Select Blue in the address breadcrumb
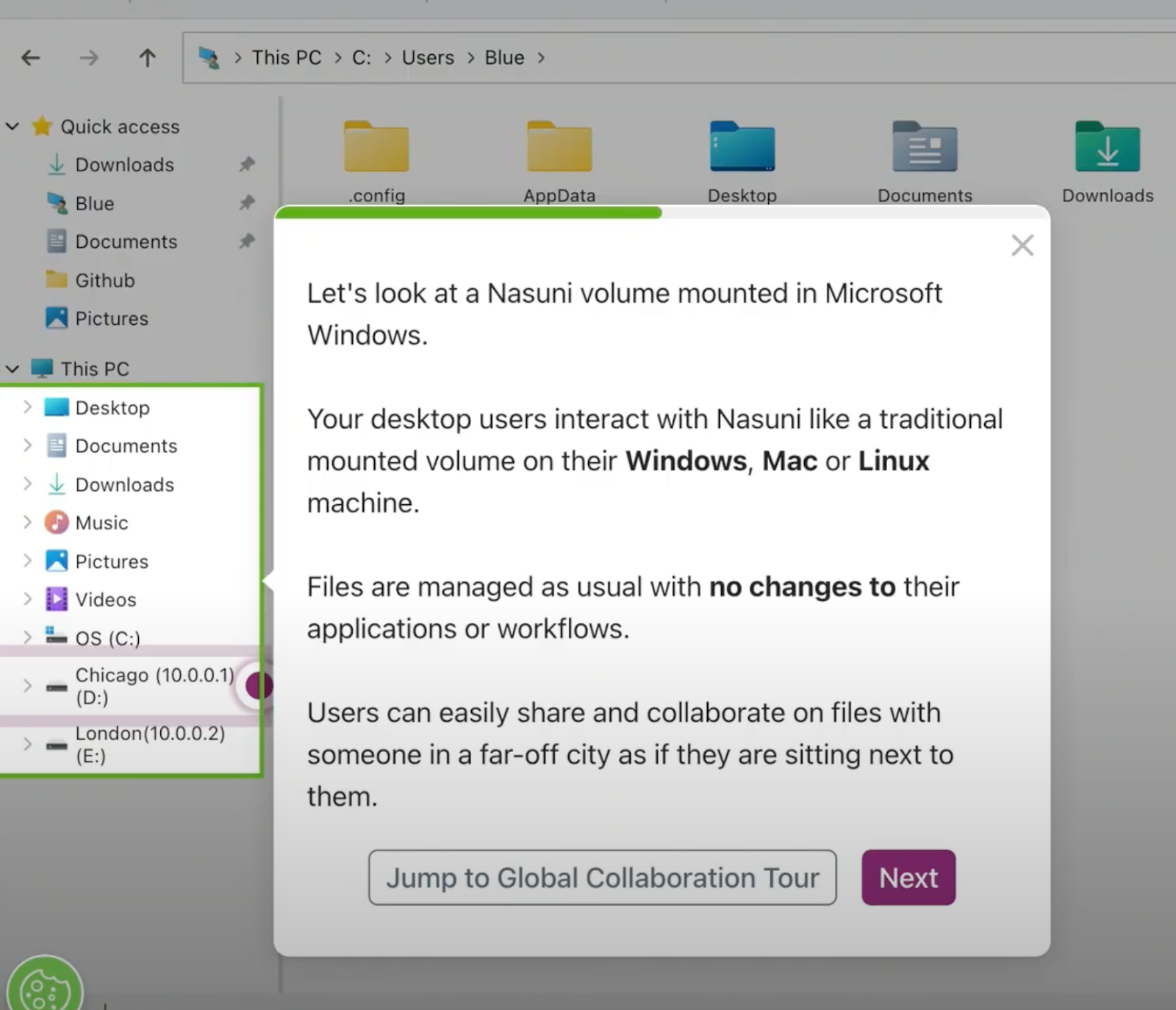The height and width of the screenshot is (1010, 1176). pos(504,57)
